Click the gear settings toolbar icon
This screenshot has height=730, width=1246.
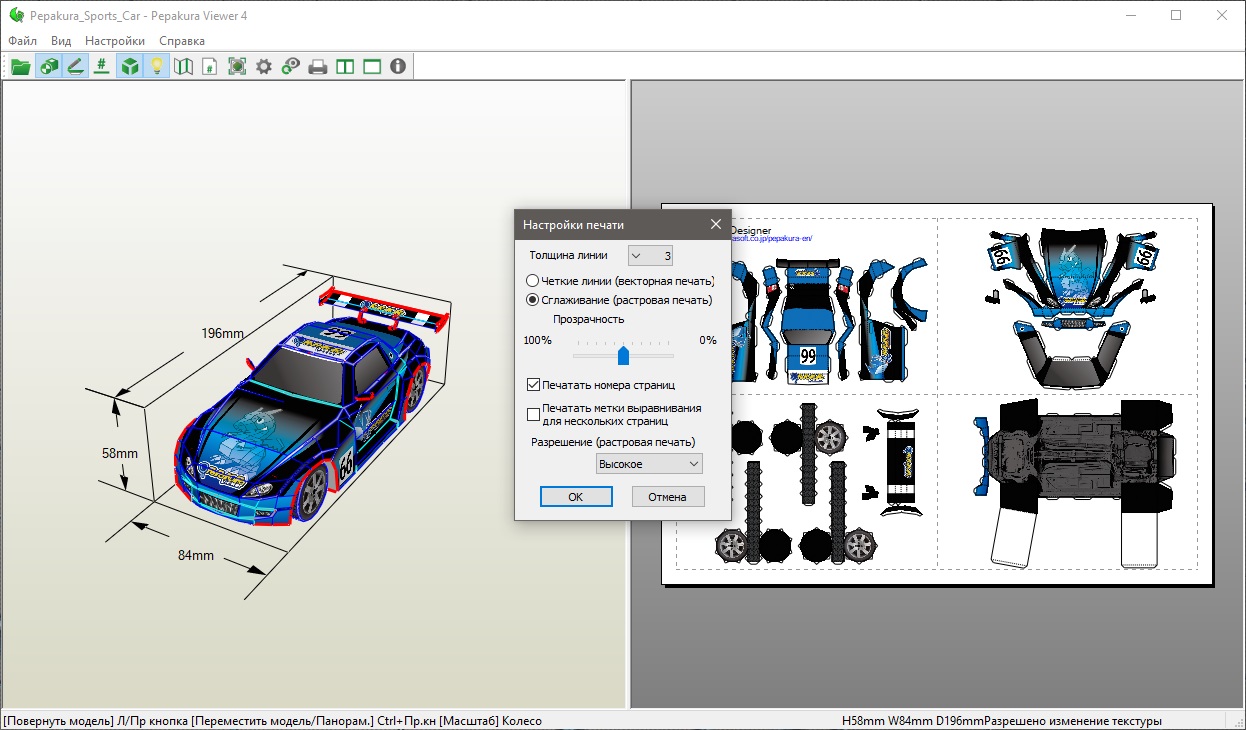(264, 67)
